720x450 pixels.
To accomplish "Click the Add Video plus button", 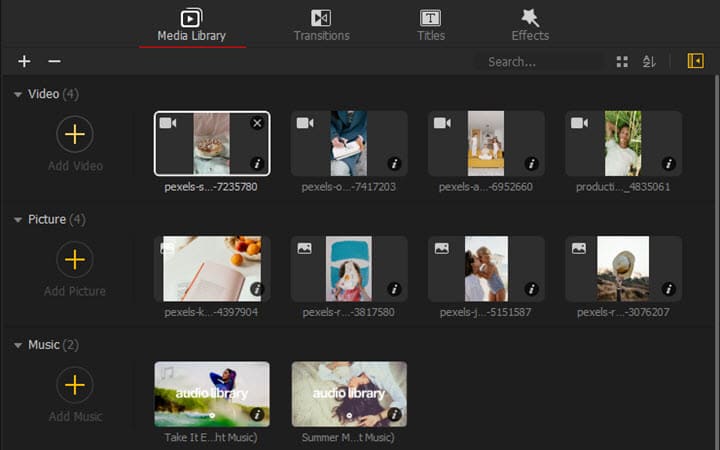I will pos(74,134).
